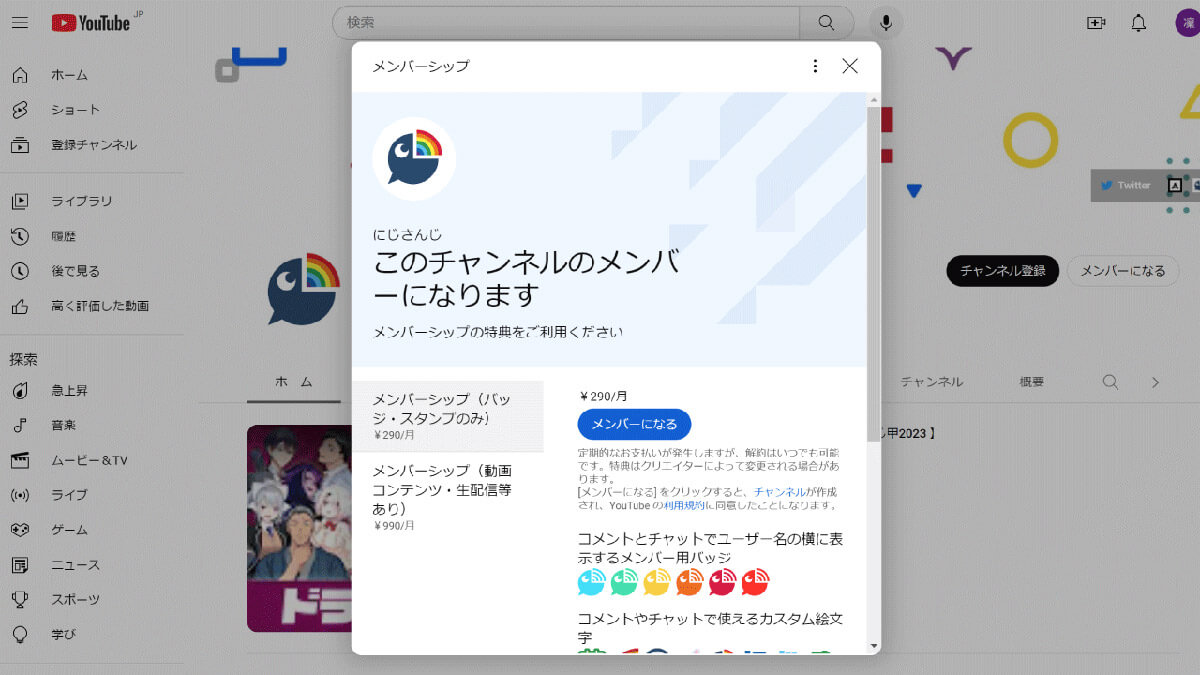Viewport: 1200px width, 675px height.
Task: Open the hamburger guide menu
Action: click(x=19, y=22)
